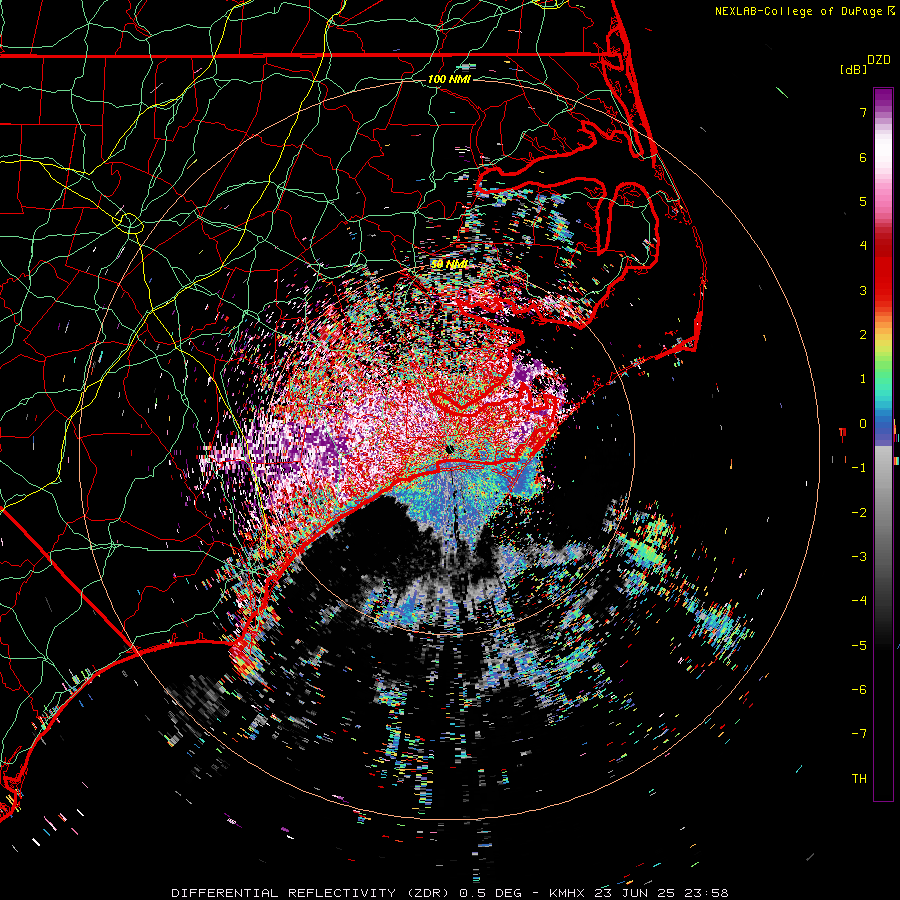This screenshot has width=900, height=900.
Task: Click the 7 tick on the color scale
Action: [x=863, y=112]
